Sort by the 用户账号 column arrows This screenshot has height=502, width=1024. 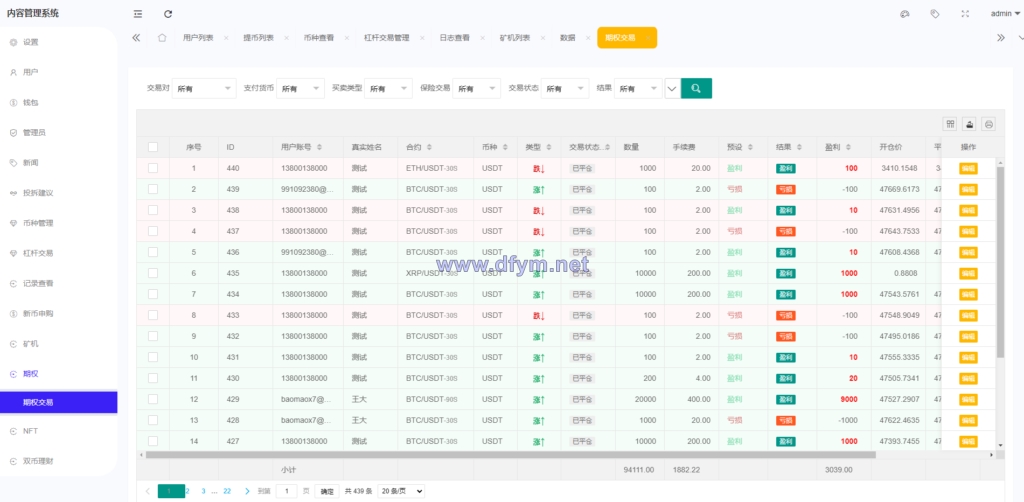(319, 148)
